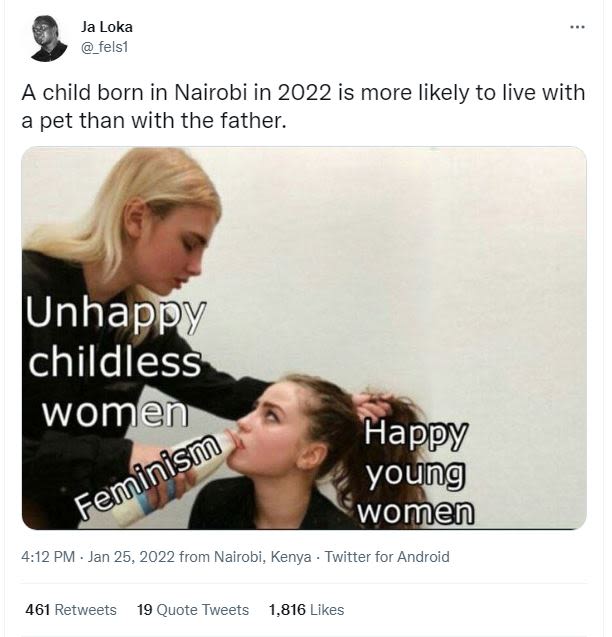Screen dimensions: 612x637
Task: Open the tweet's more options menu
Action: pyautogui.click(x=576, y=26)
